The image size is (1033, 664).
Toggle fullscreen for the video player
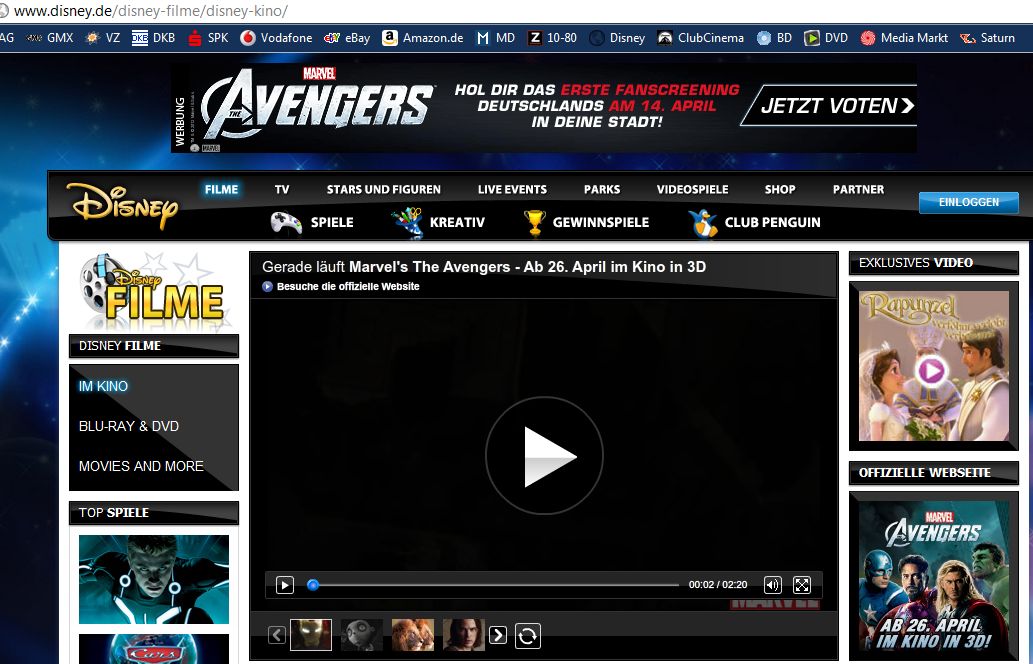click(x=802, y=585)
